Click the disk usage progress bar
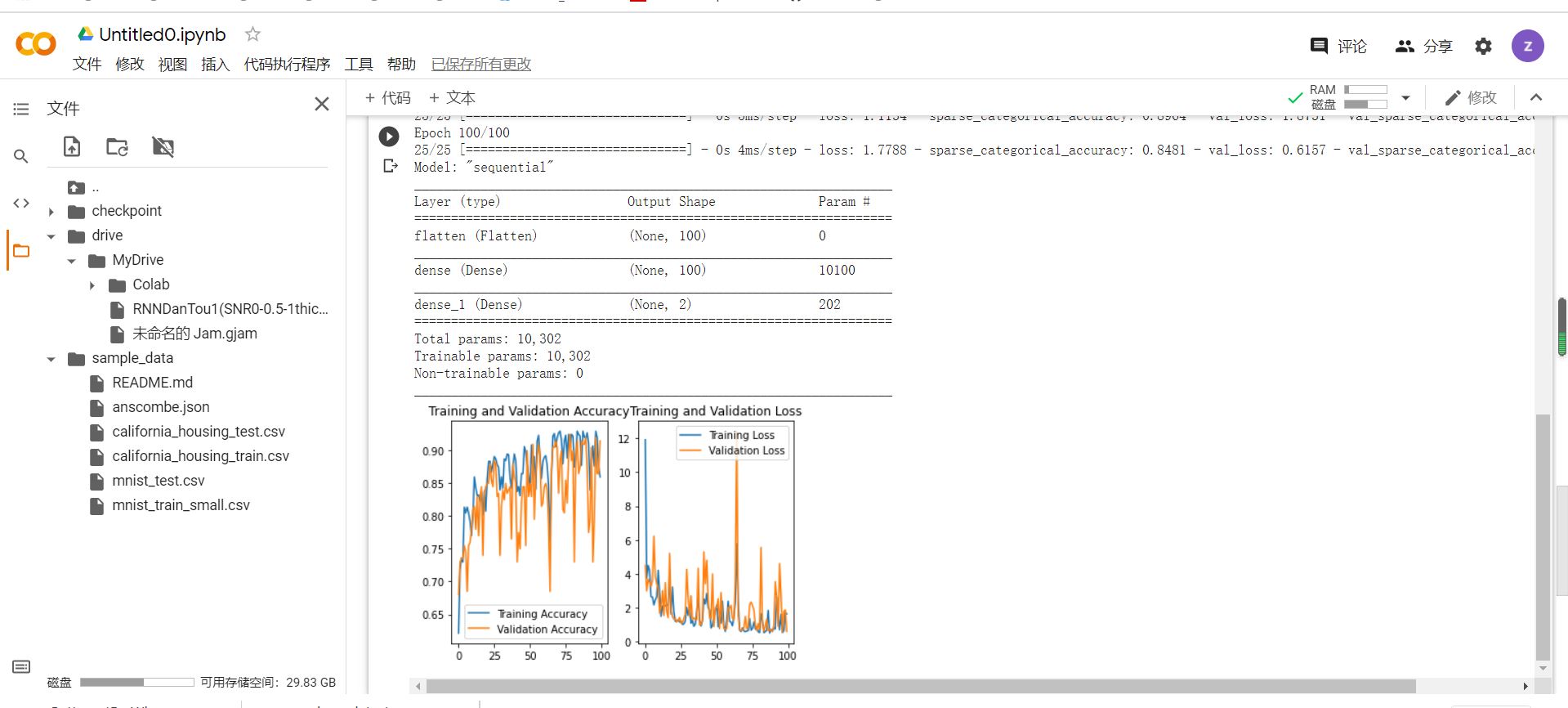Screen dimensions: 1568x708 coord(136,682)
